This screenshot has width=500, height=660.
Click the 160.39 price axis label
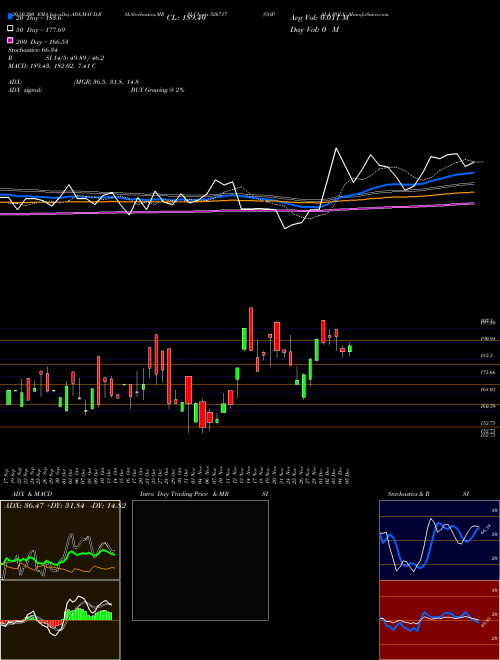pos(487,406)
